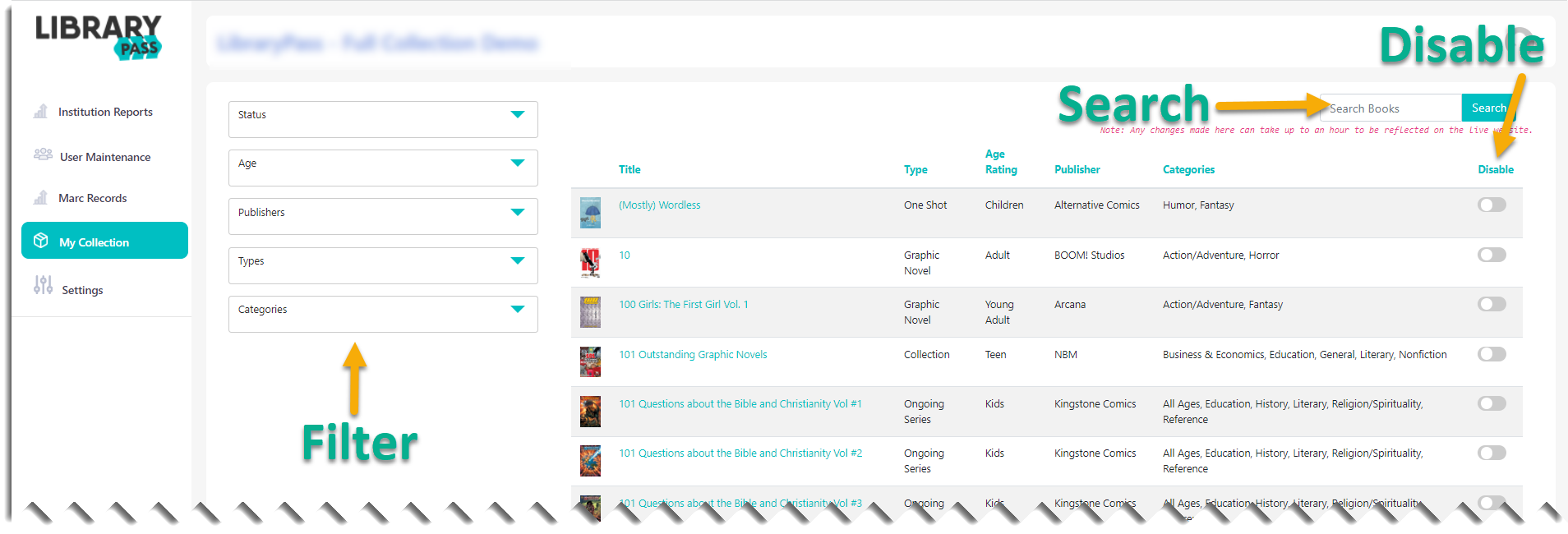
Task: Disable 101 Questions about the Bible Vol #1
Action: 1492,403
